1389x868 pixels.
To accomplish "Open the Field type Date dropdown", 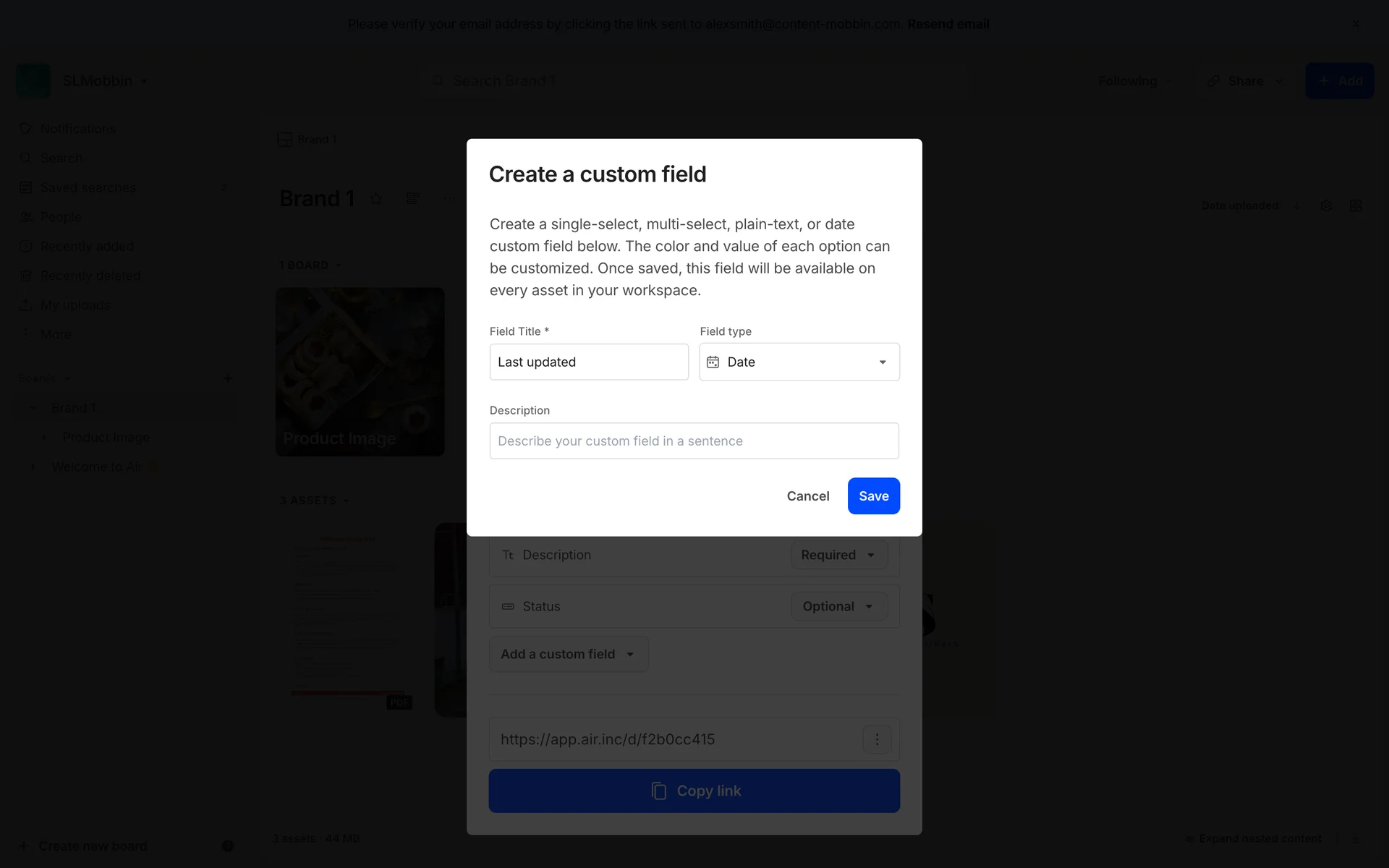I will [x=799, y=362].
